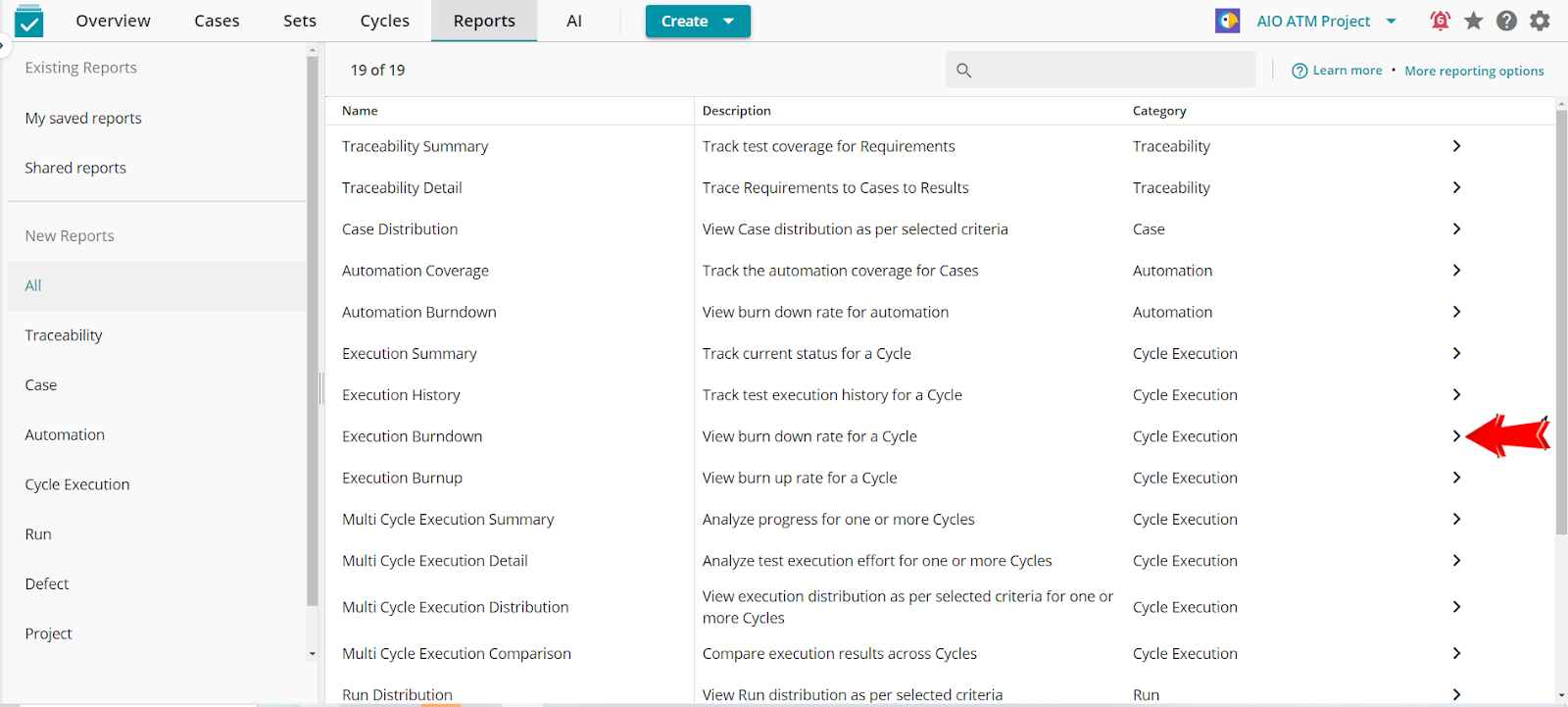Click the favorites star icon
The width and height of the screenshot is (1568, 707).
tap(1473, 21)
